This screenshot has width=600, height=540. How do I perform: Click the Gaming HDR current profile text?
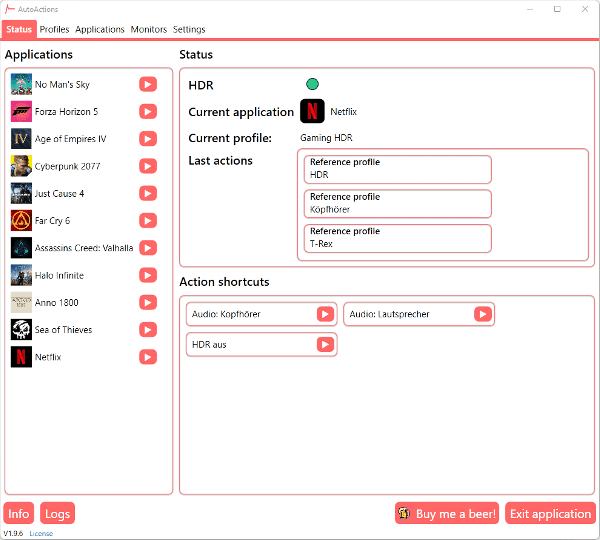326,138
